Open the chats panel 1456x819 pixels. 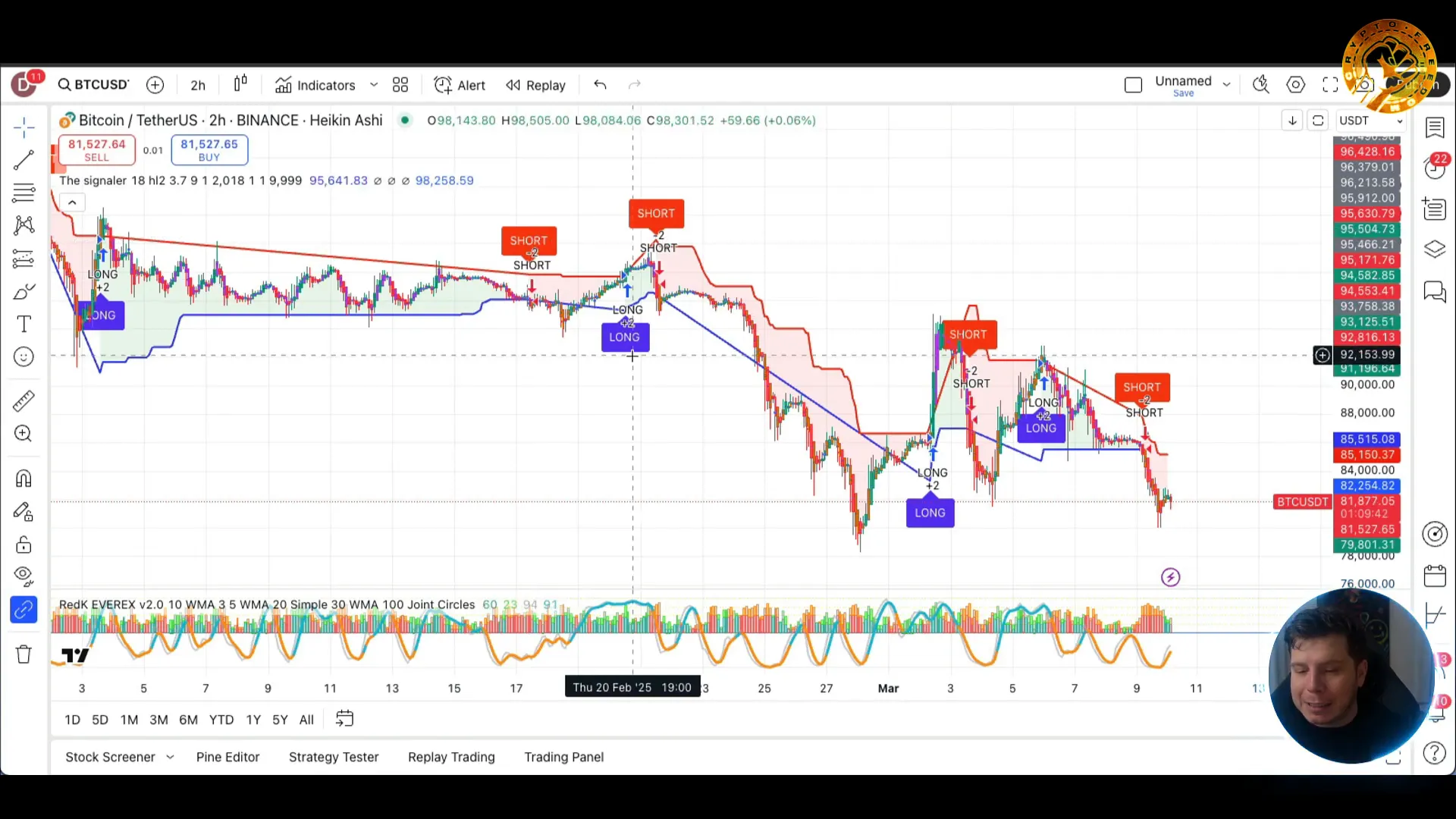pyautogui.click(x=1435, y=292)
